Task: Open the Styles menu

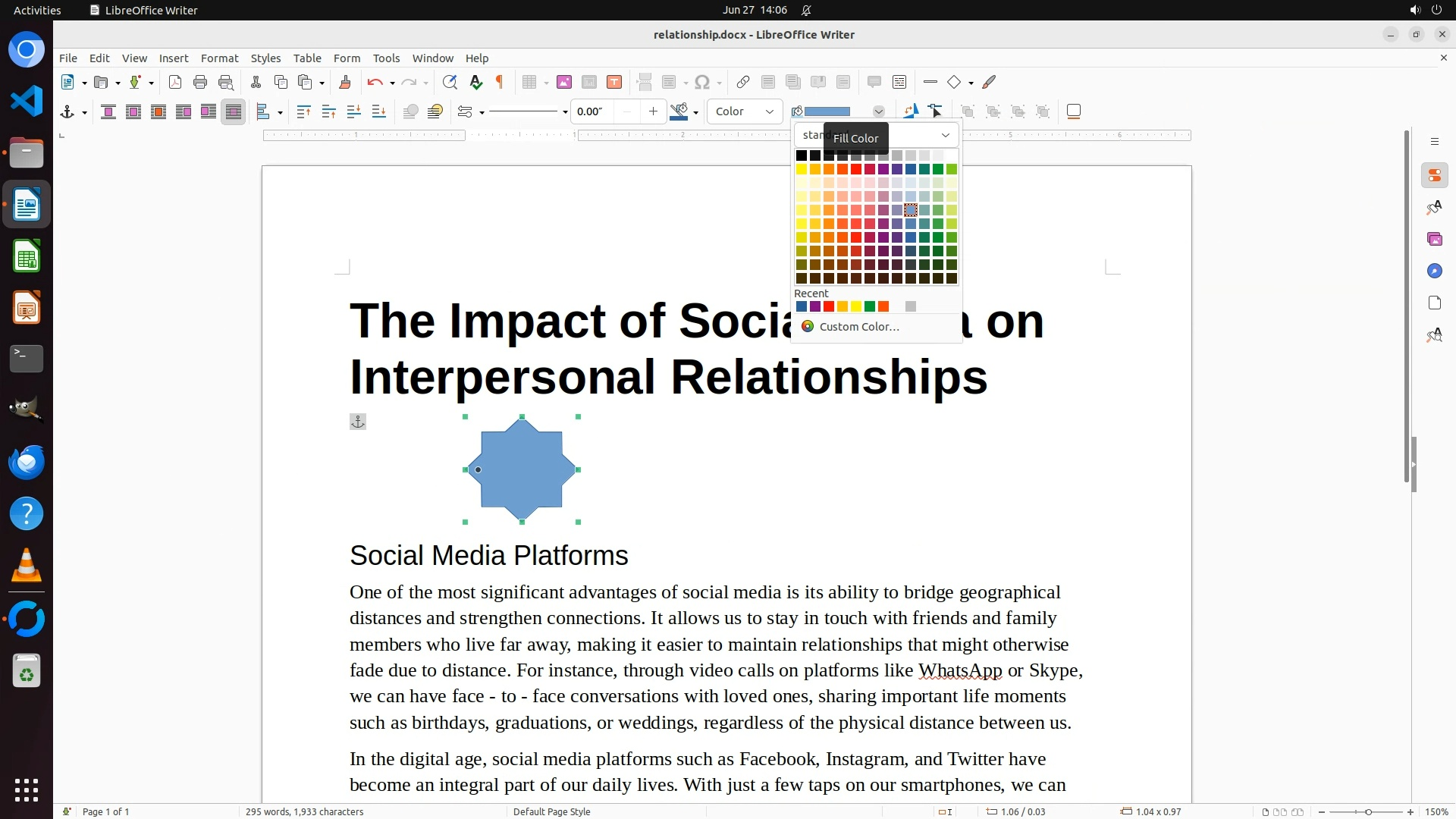Action: [x=265, y=58]
